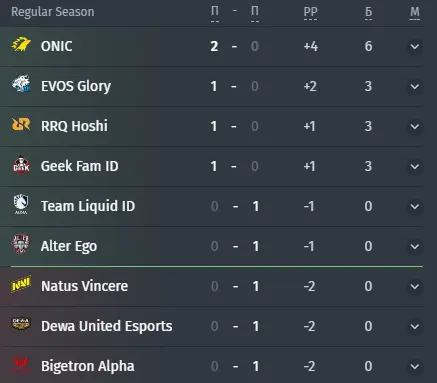The width and height of the screenshot is (437, 383).
Task: Open the Geek Fam ID team name
Action: [79, 166]
